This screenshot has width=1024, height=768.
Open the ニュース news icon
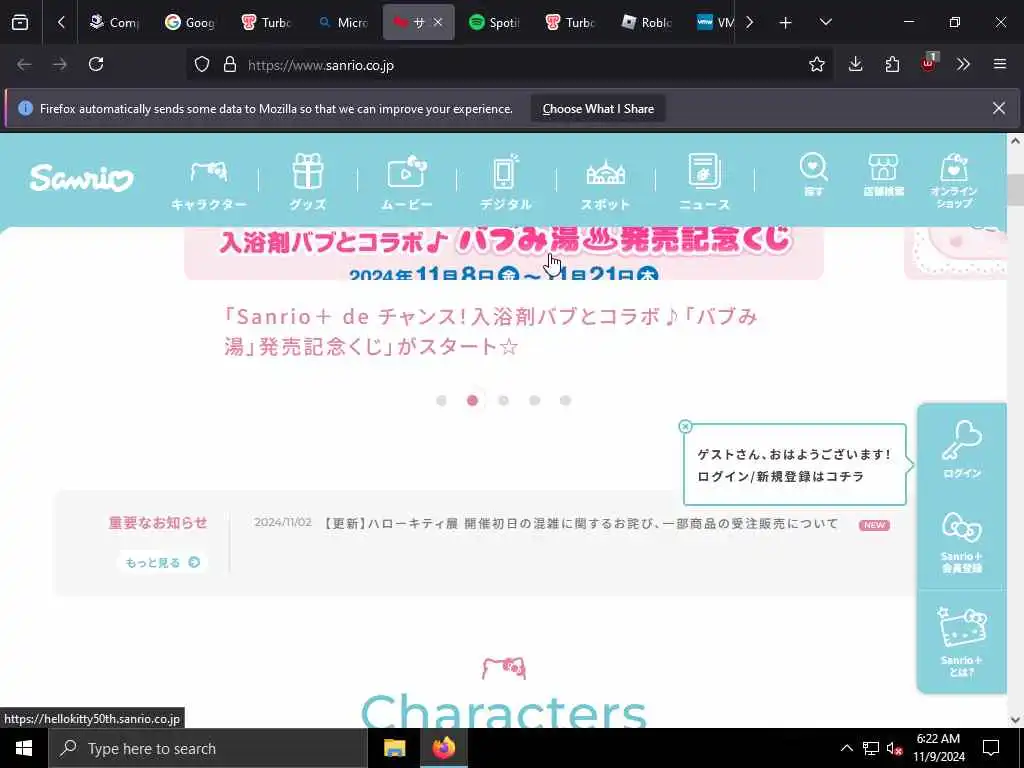click(704, 183)
